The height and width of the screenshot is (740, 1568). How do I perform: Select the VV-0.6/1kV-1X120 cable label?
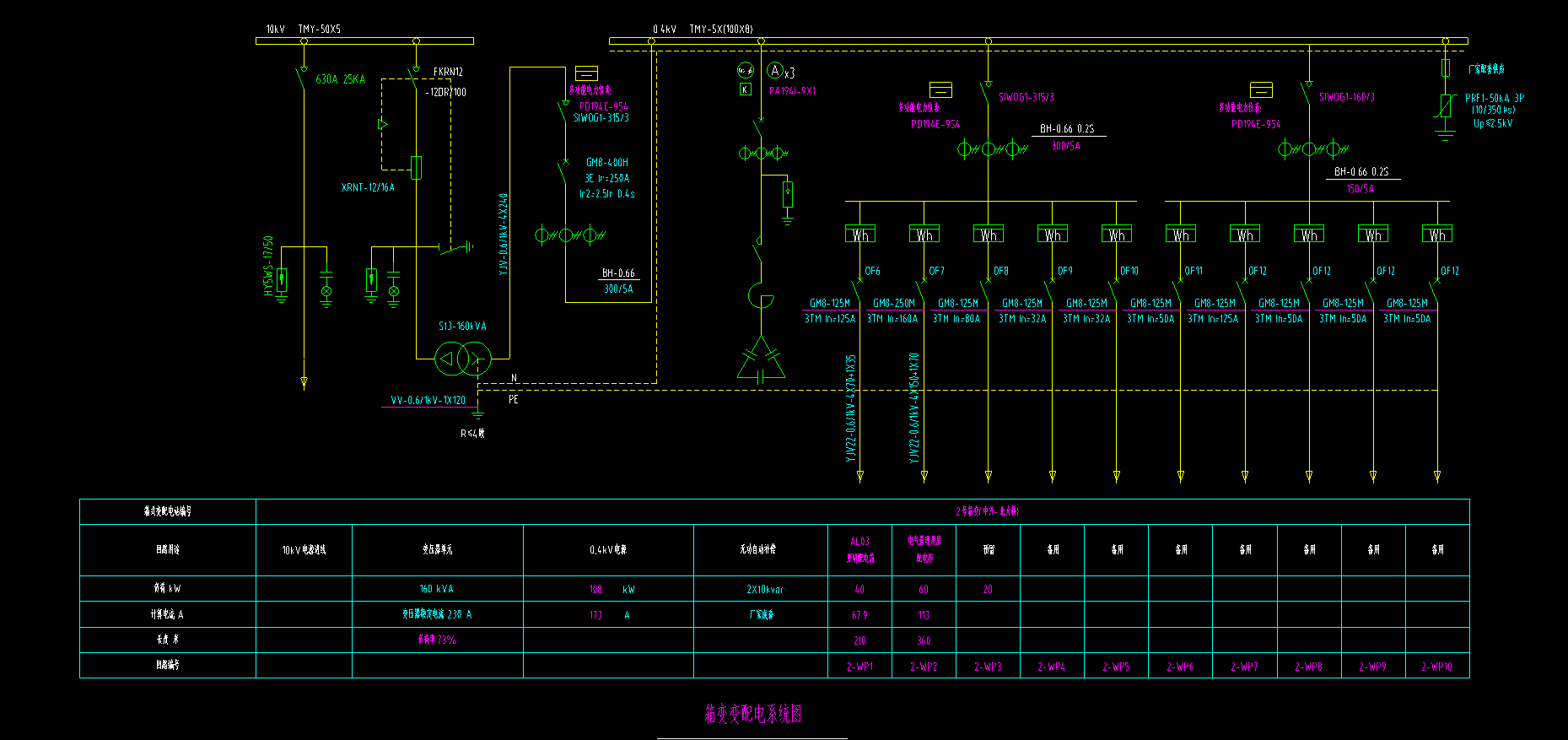click(x=428, y=401)
